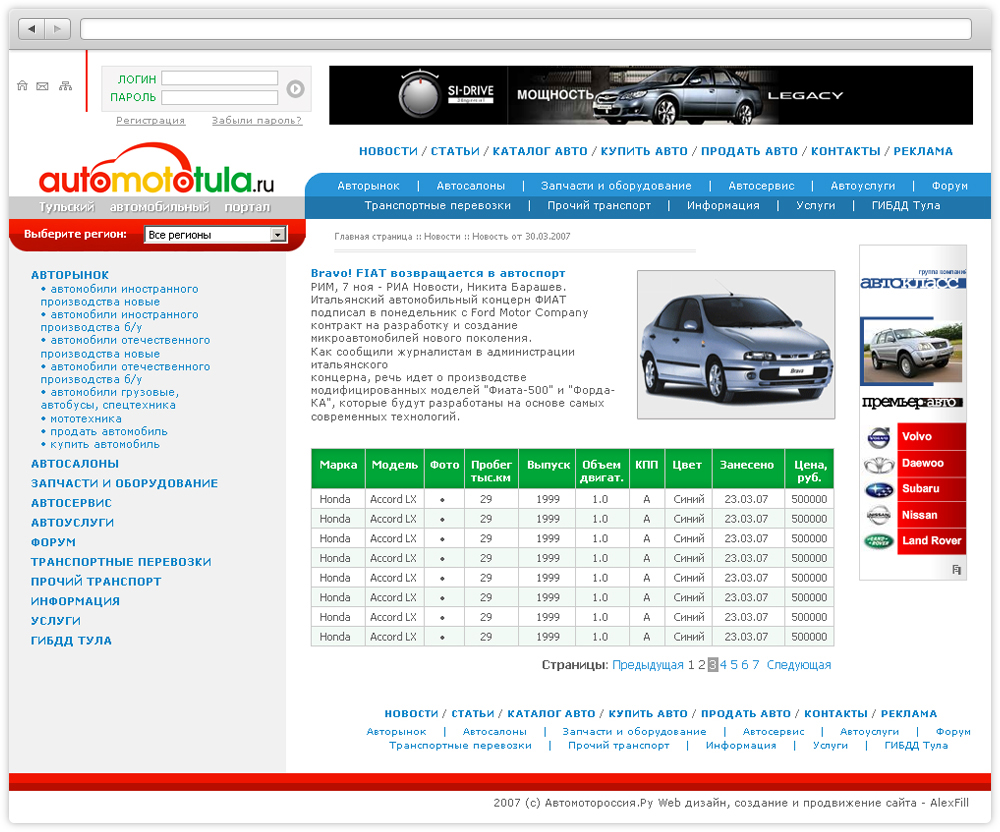This screenshot has width=1000, height=832.
Task: Click the Забыли пароль? link
Action: click(x=256, y=120)
